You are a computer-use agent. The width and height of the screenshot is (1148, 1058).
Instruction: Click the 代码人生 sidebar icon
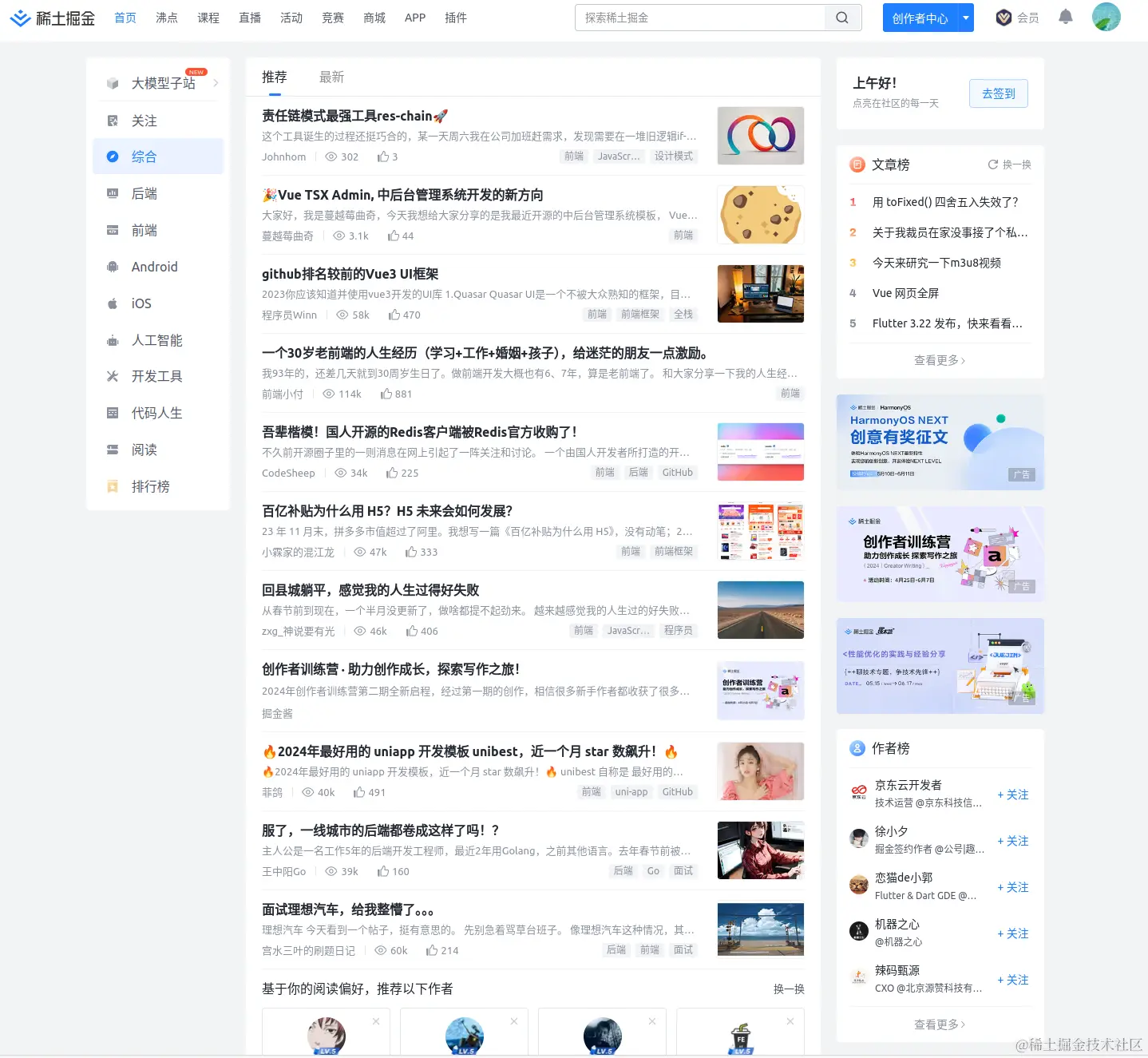point(113,413)
